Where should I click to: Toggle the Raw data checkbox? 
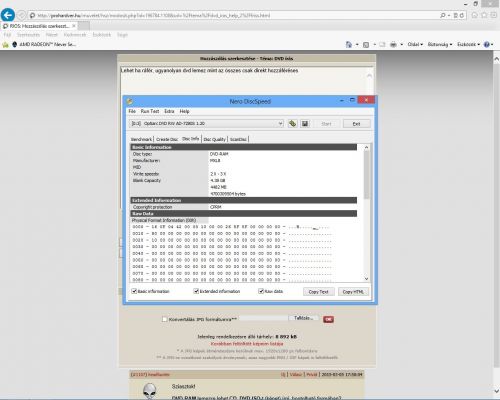261,291
